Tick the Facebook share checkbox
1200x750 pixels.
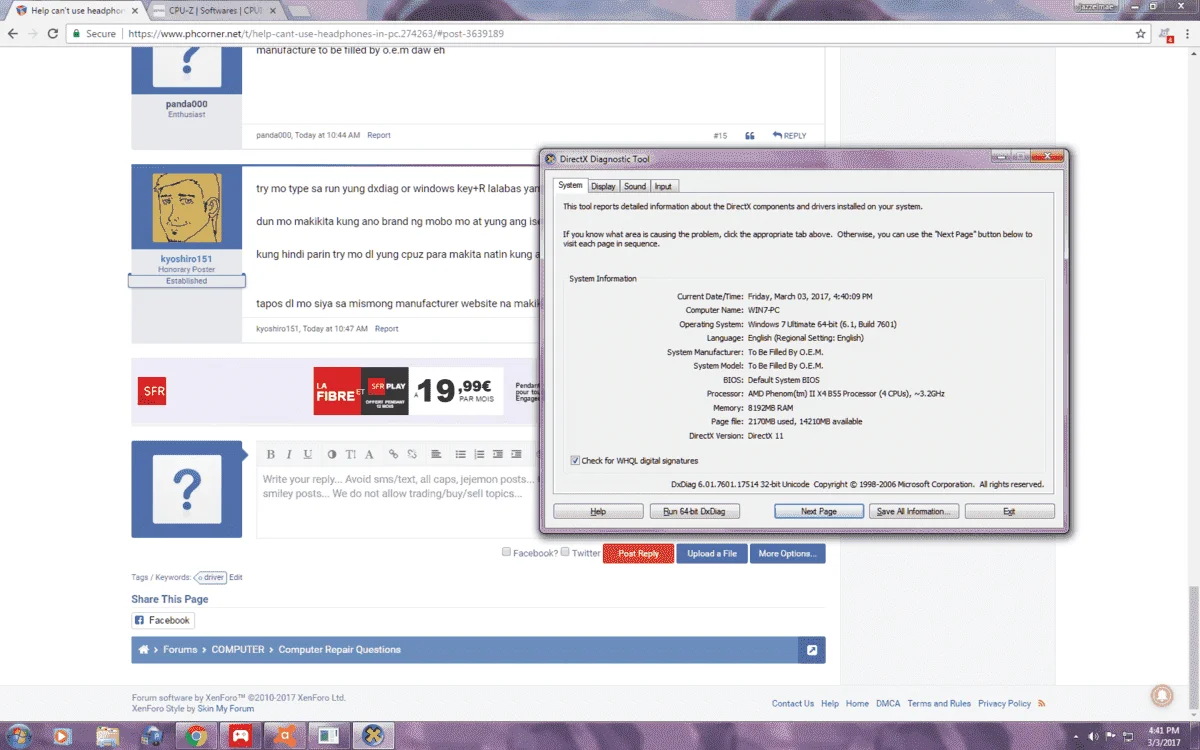pyautogui.click(x=506, y=552)
